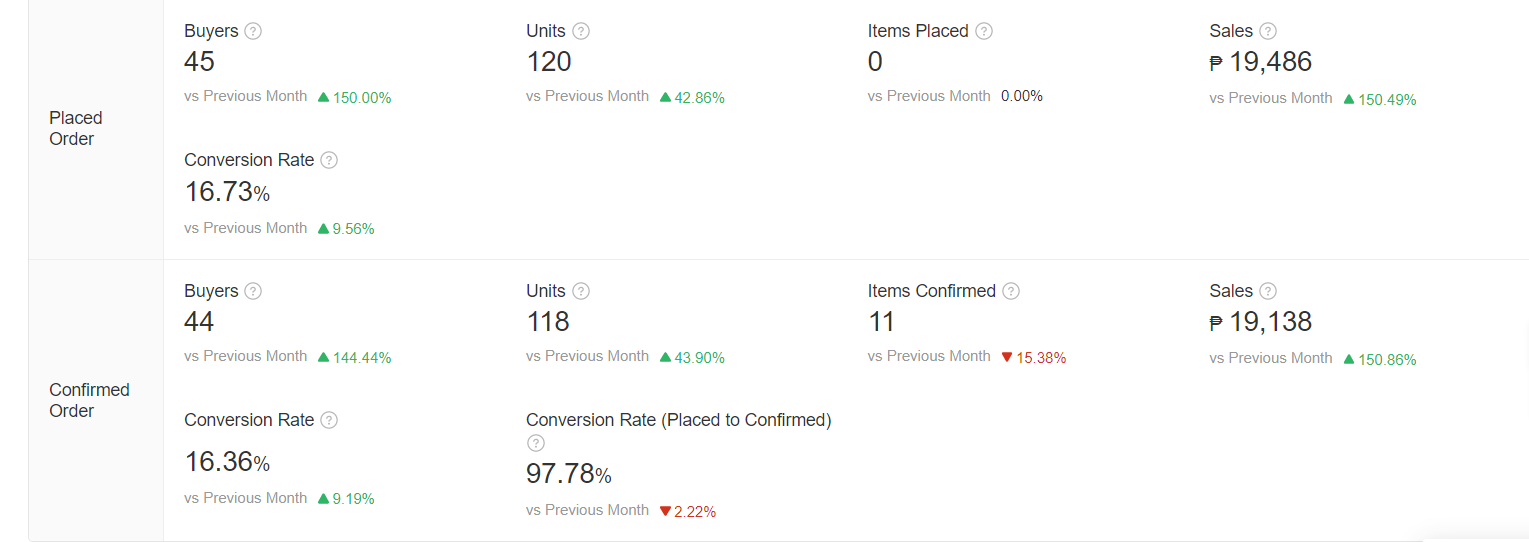Select the Confirmed Order row label
Screen dimensions: 1529x542
tap(89, 400)
